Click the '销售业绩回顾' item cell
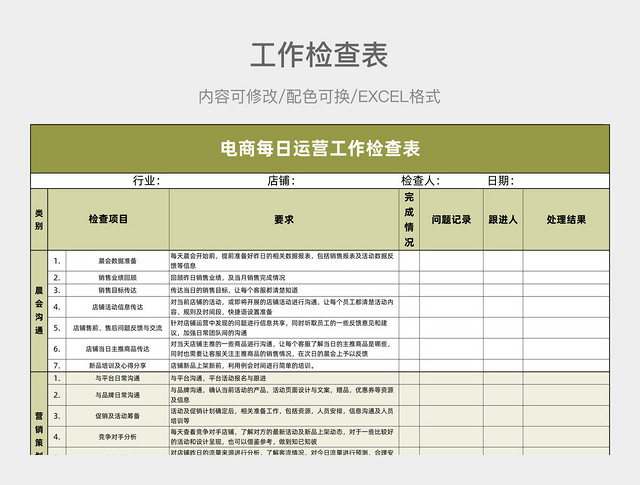This screenshot has width=640, height=485. 118,278
